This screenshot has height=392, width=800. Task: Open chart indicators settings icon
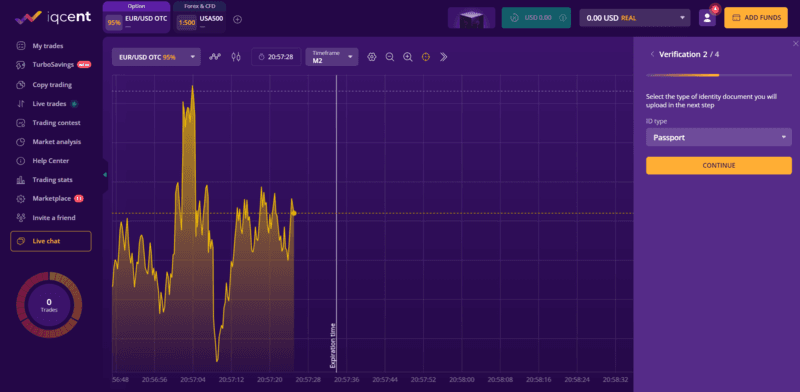[x=372, y=57]
